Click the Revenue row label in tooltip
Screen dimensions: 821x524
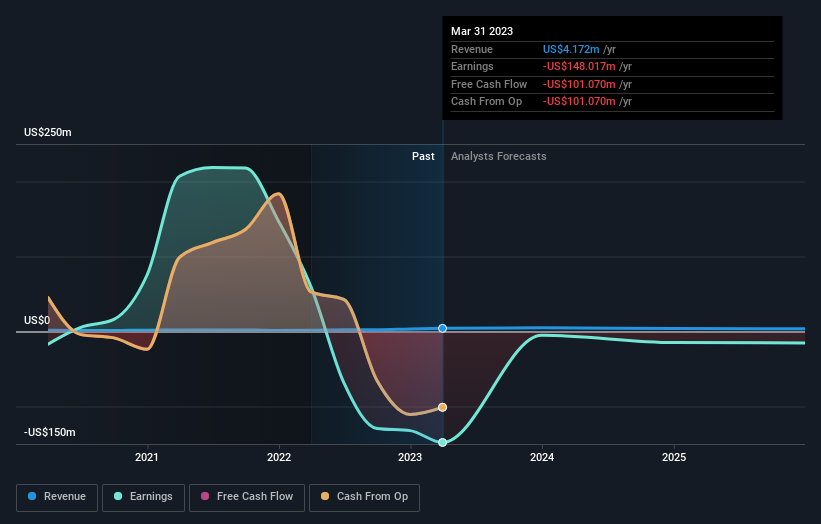pos(472,49)
